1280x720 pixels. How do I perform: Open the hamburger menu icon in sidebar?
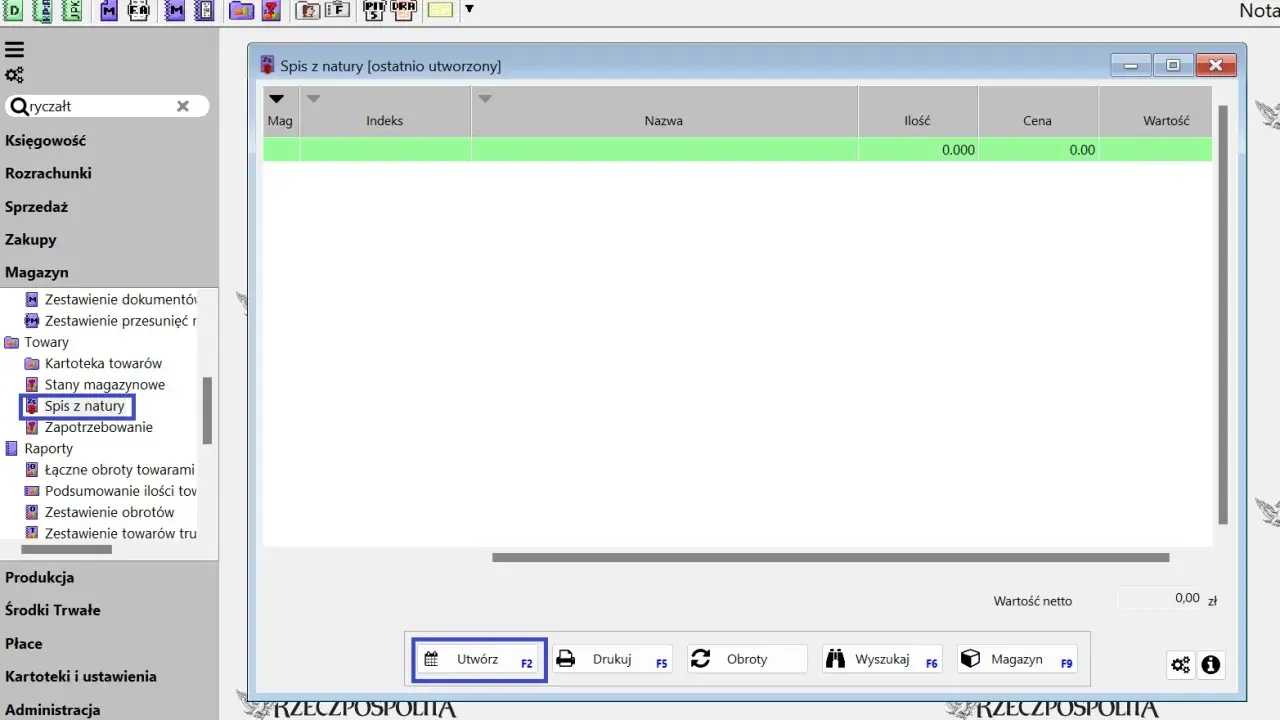pyautogui.click(x=15, y=49)
